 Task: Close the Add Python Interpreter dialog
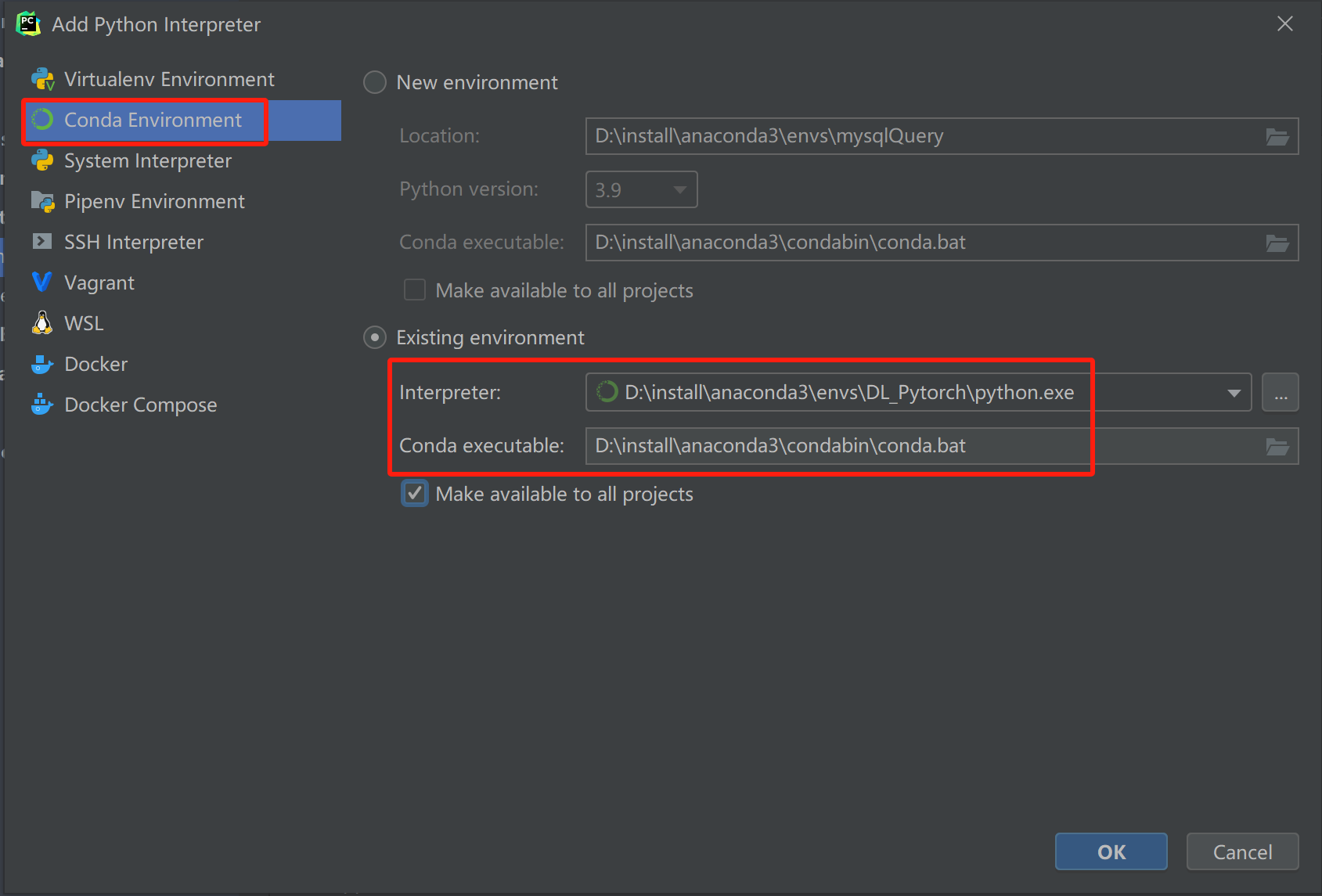tap(1285, 24)
